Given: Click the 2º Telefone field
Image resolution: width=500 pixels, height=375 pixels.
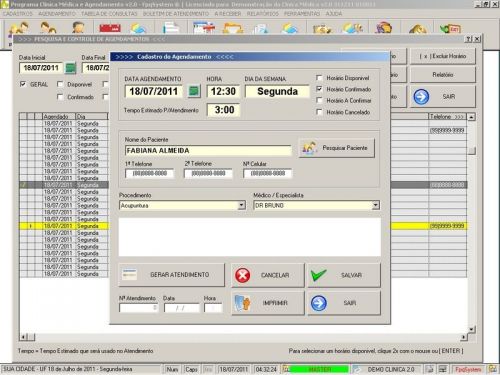Looking at the screenshot, I should (x=208, y=173).
